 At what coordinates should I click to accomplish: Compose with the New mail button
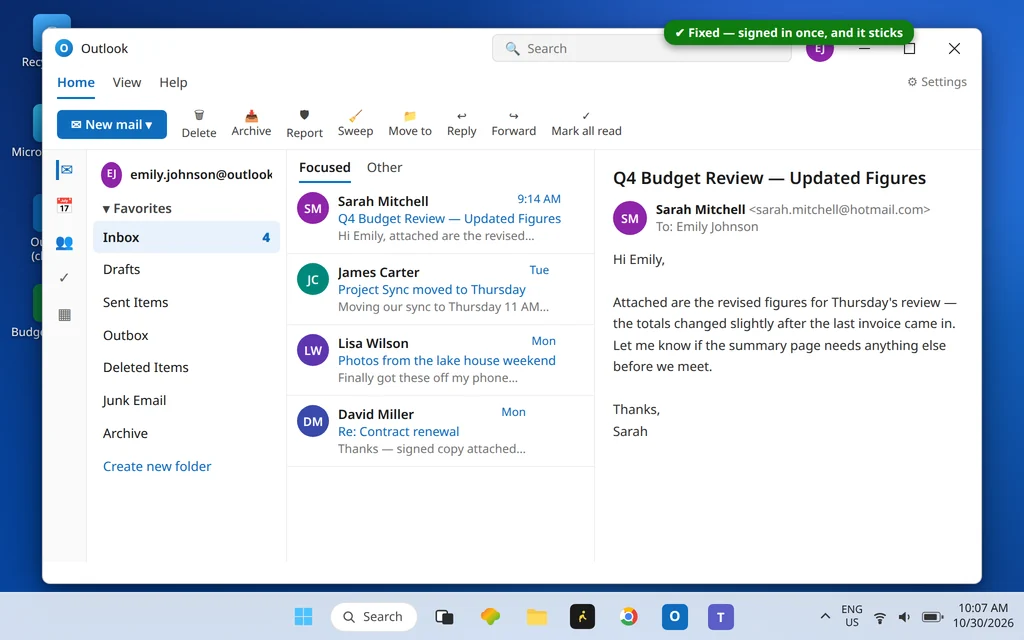[112, 124]
